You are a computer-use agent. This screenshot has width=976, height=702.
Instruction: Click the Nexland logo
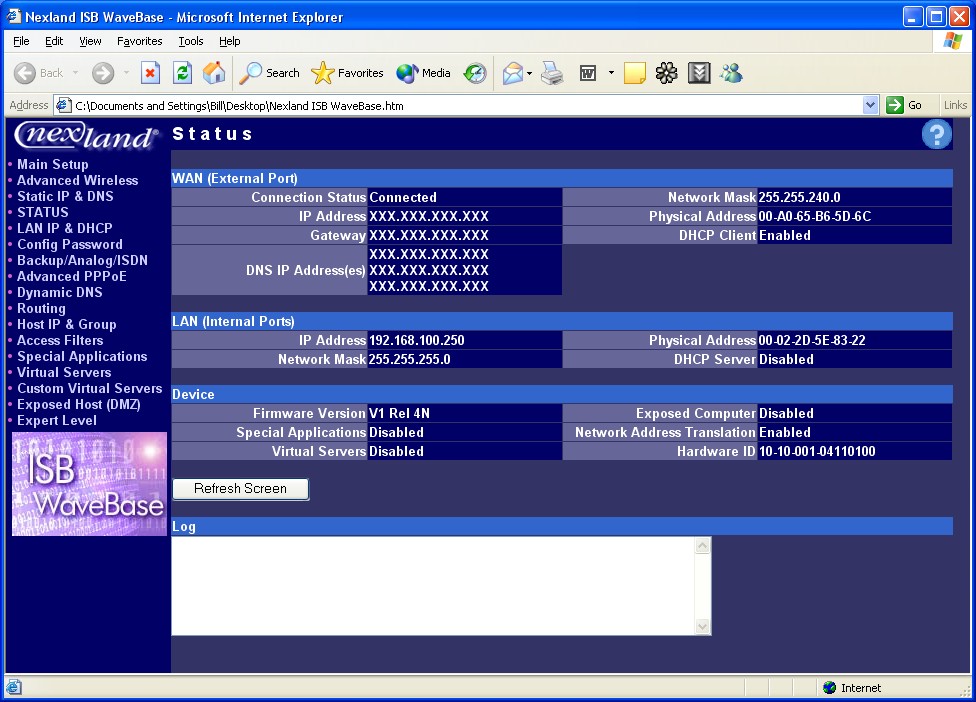click(x=86, y=136)
